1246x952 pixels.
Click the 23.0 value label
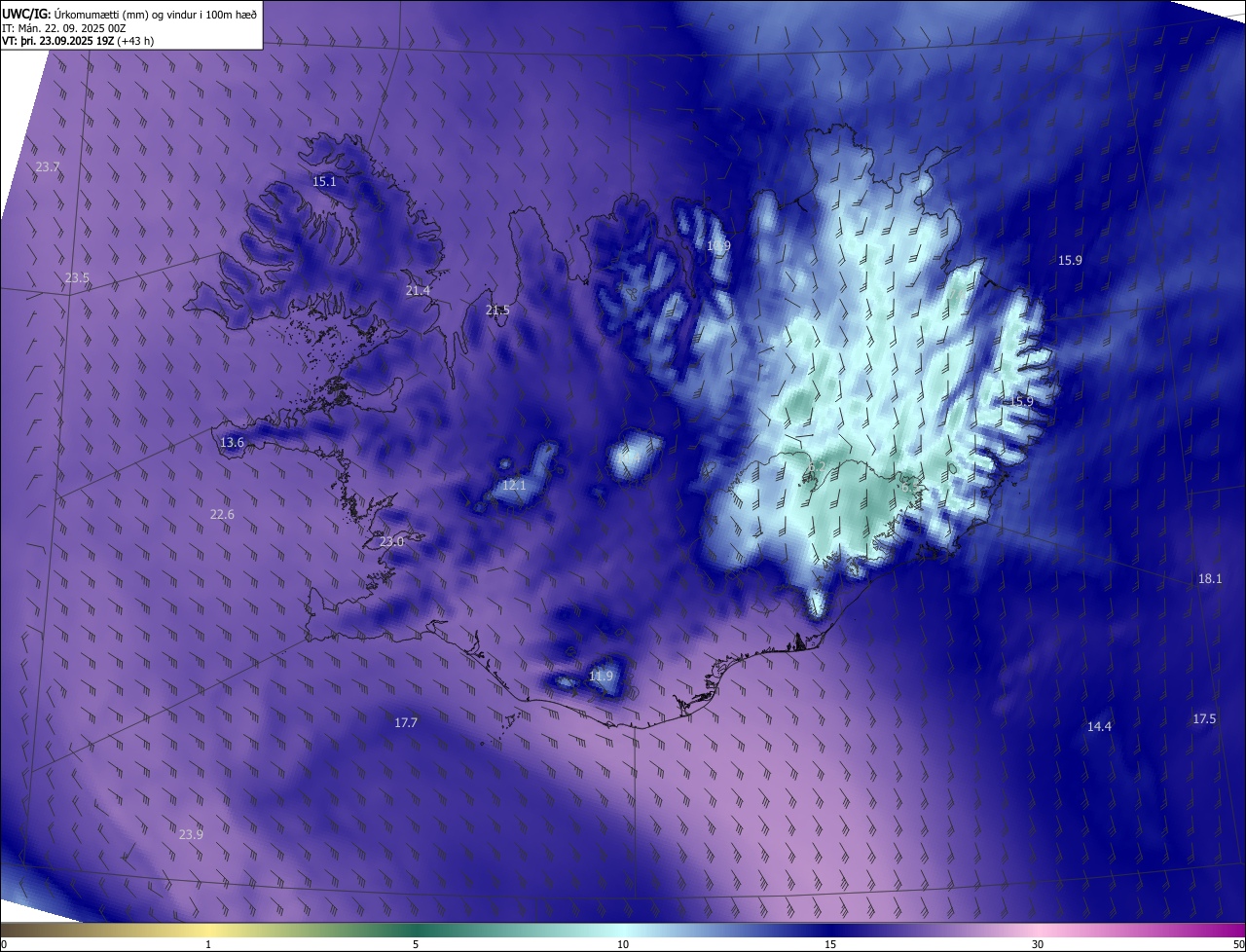[391, 542]
